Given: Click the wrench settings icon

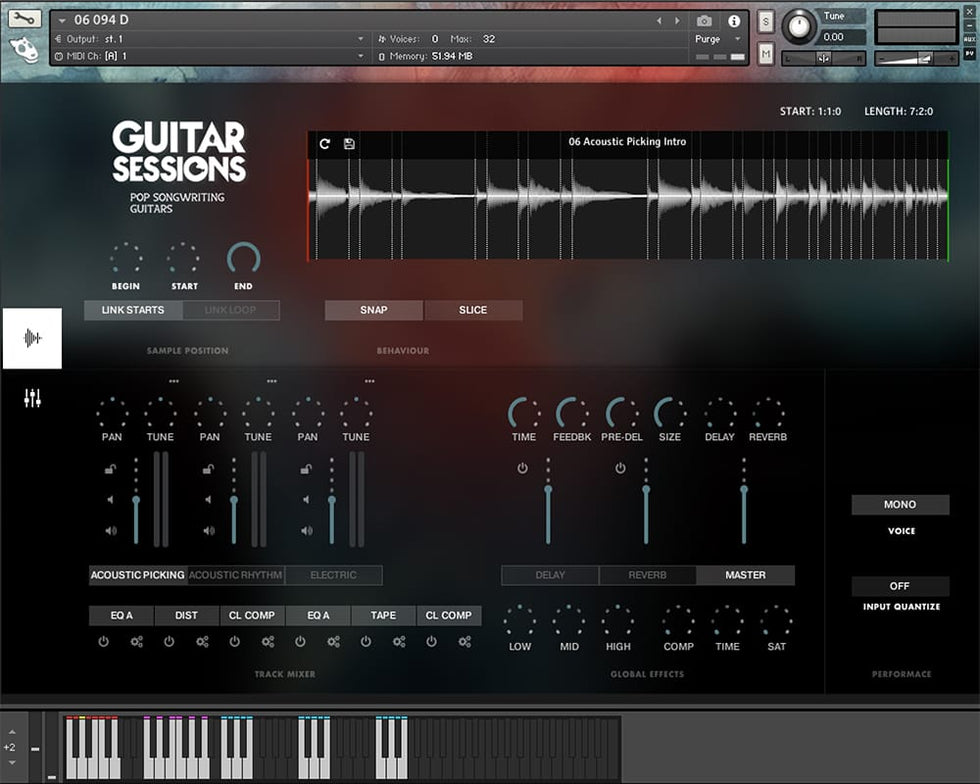Looking at the screenshot, I should 25,19.
